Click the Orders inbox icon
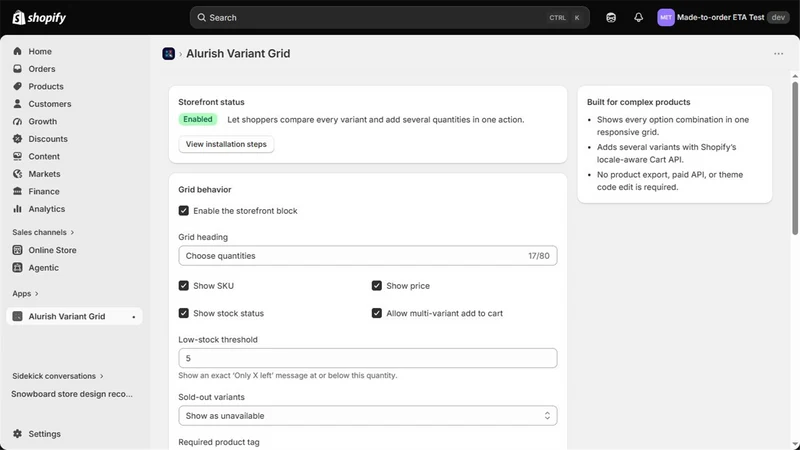 point(17,68)
